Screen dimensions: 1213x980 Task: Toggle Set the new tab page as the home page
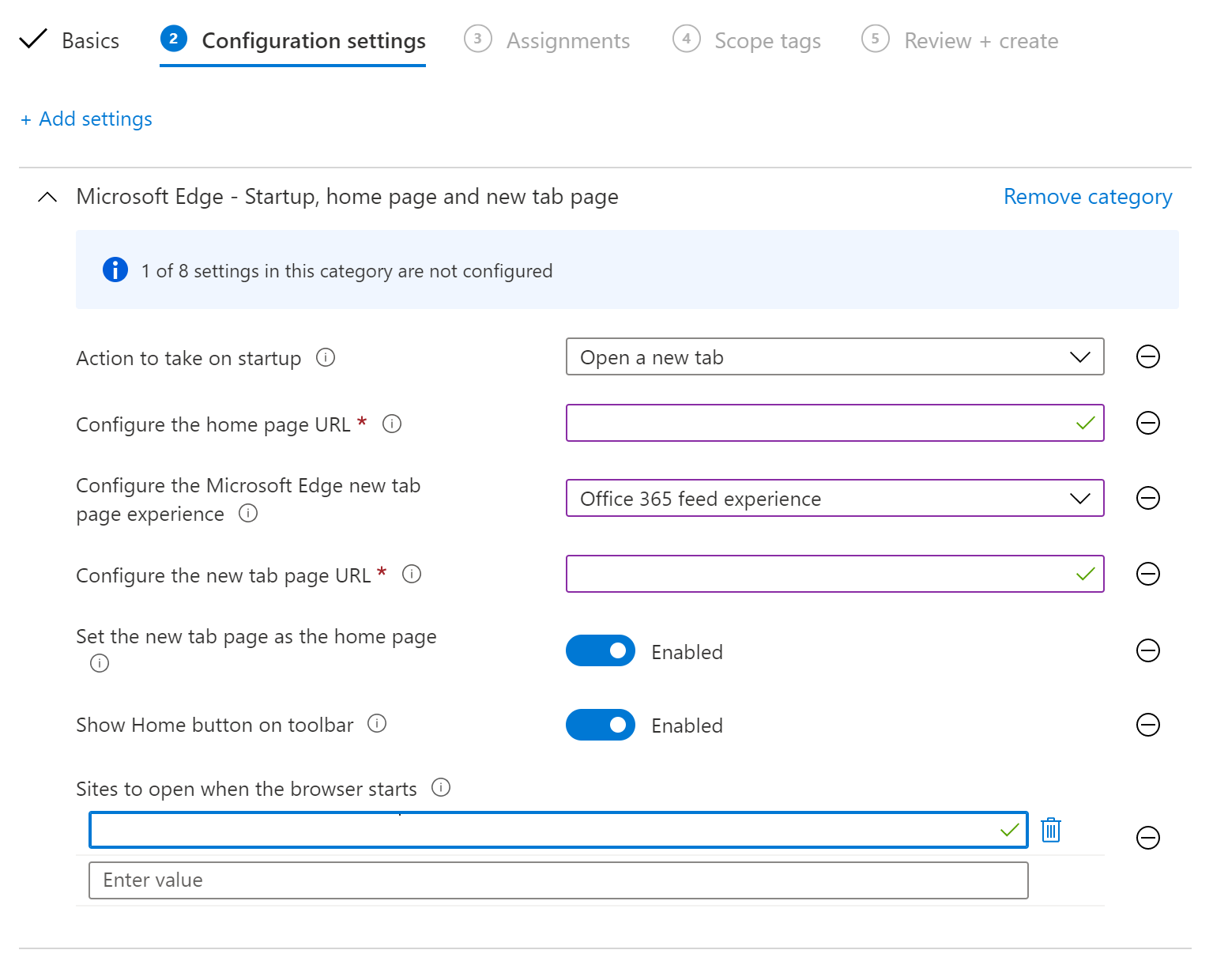pos(601,650)
